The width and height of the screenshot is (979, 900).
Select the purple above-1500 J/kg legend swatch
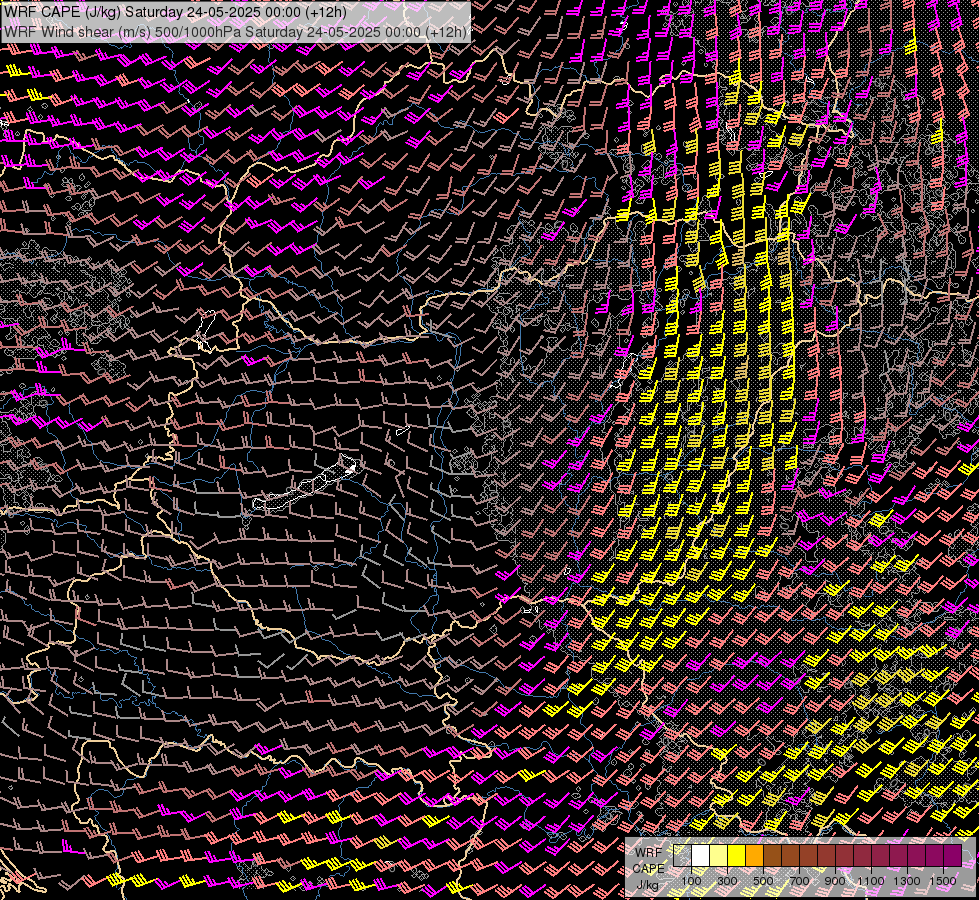pos(953,856)
